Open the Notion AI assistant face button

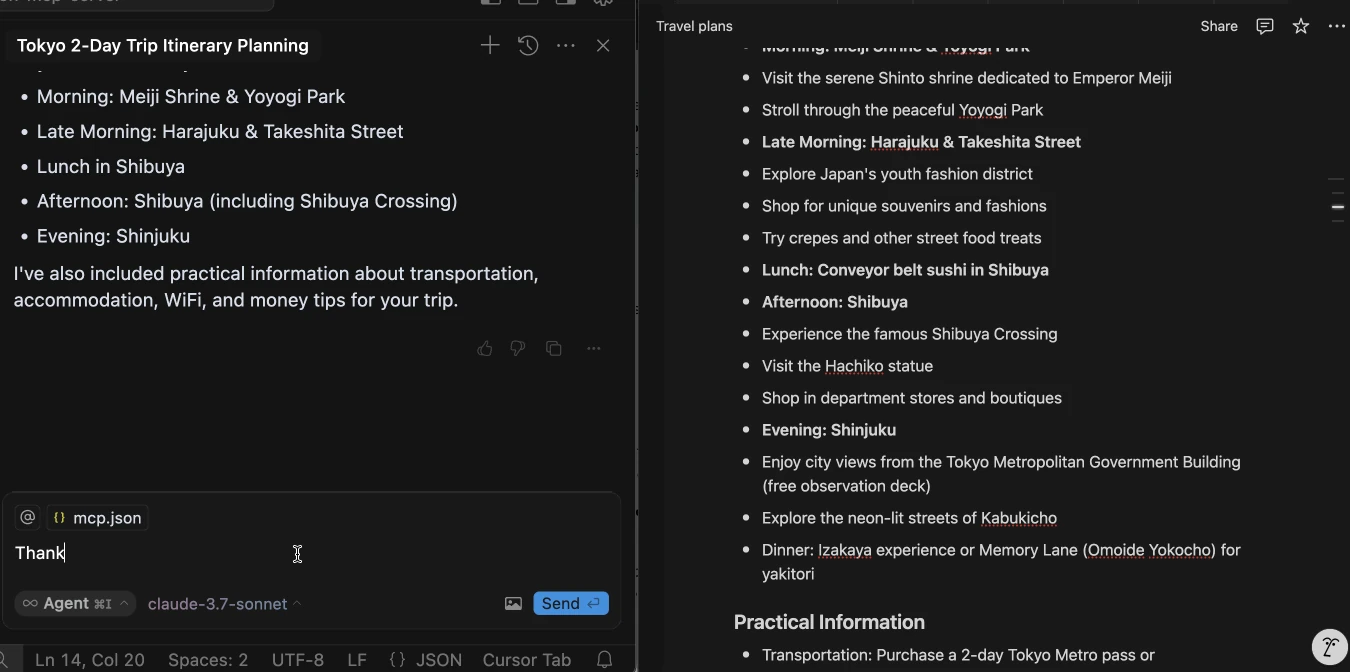tap(1329, 646)
